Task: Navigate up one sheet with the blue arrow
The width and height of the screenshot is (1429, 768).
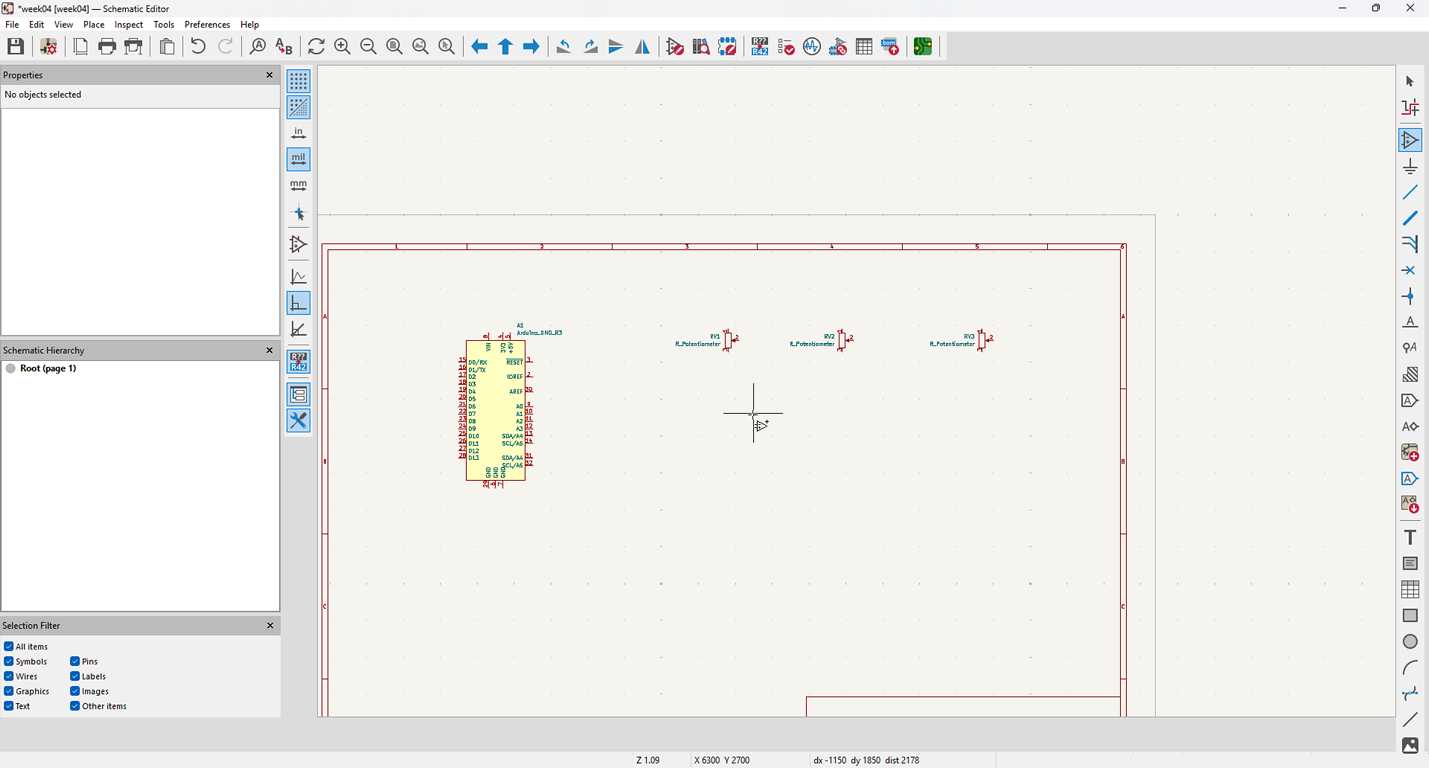Action: tap(506, 46)
